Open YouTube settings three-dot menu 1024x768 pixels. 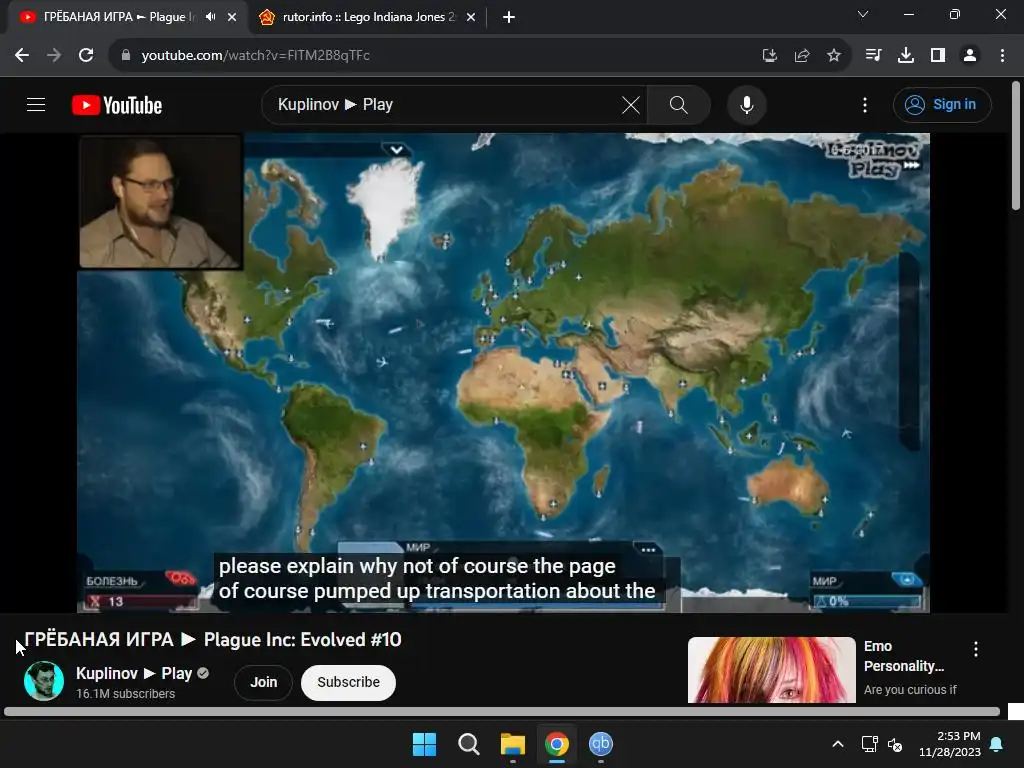(x=865, y=104)
